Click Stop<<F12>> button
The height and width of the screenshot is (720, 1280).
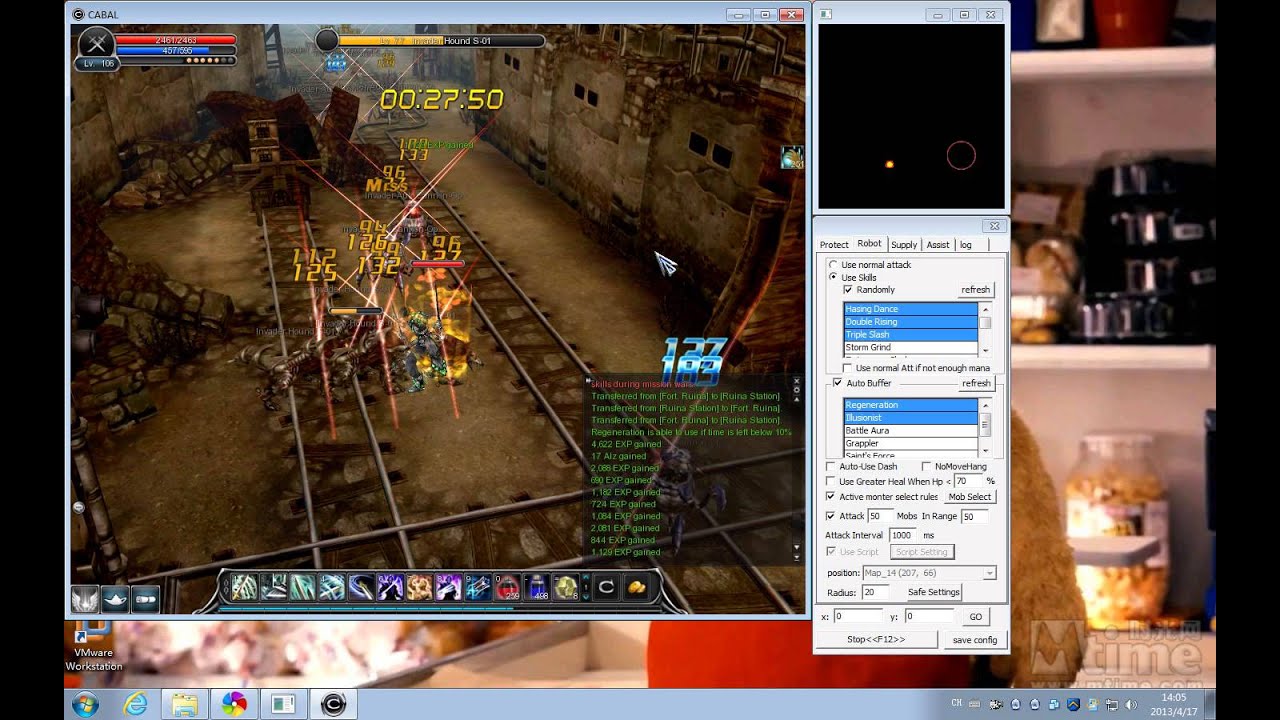click(x=876, y=640)
